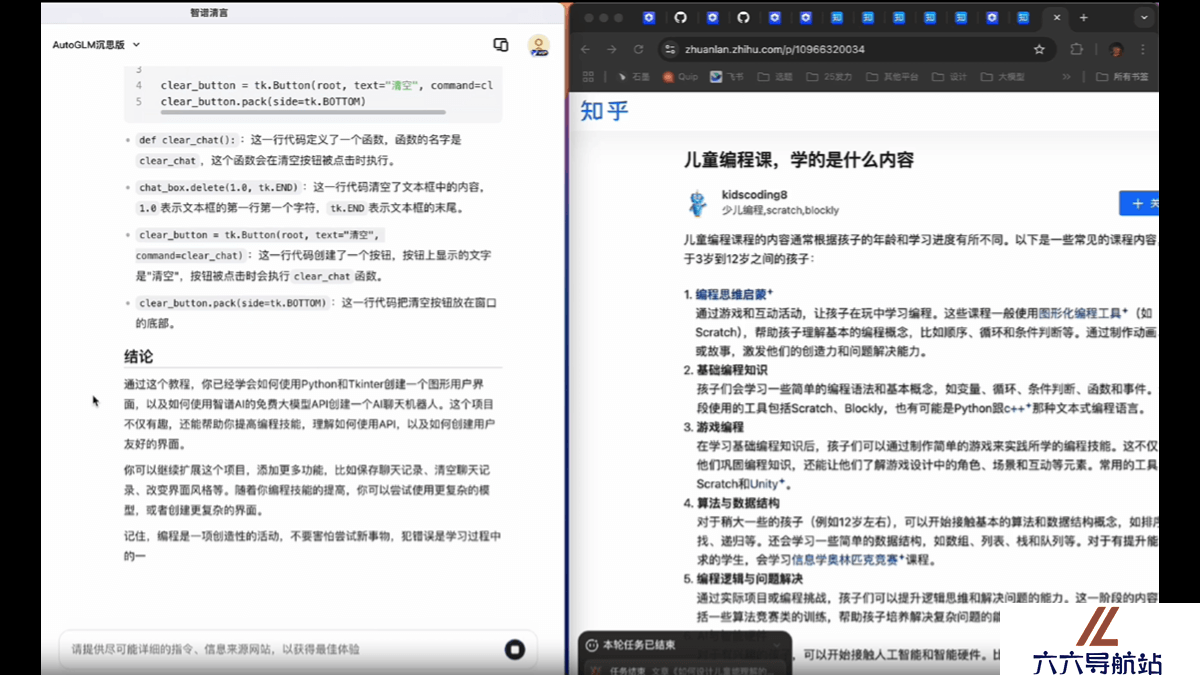
Task: Click the 4. 算法与数据结构 heading
Action: [x=731, y=503]
